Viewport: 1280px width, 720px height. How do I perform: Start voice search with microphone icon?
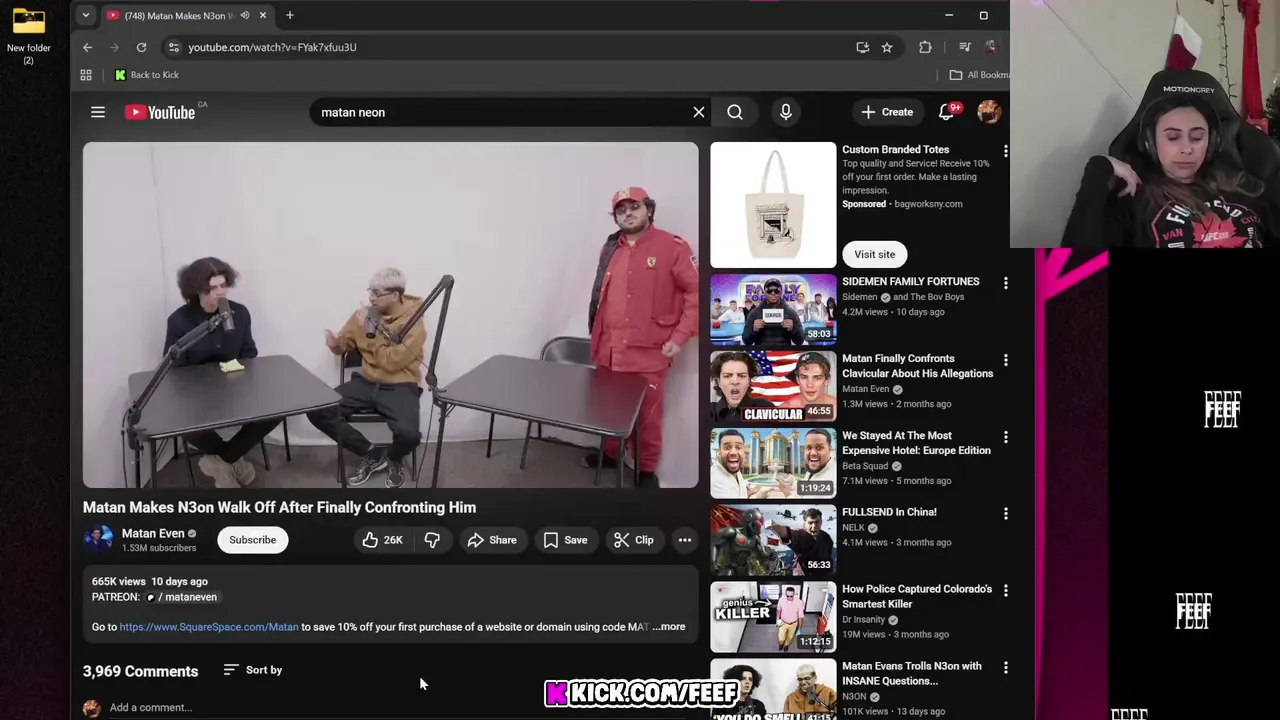(786, 112)
